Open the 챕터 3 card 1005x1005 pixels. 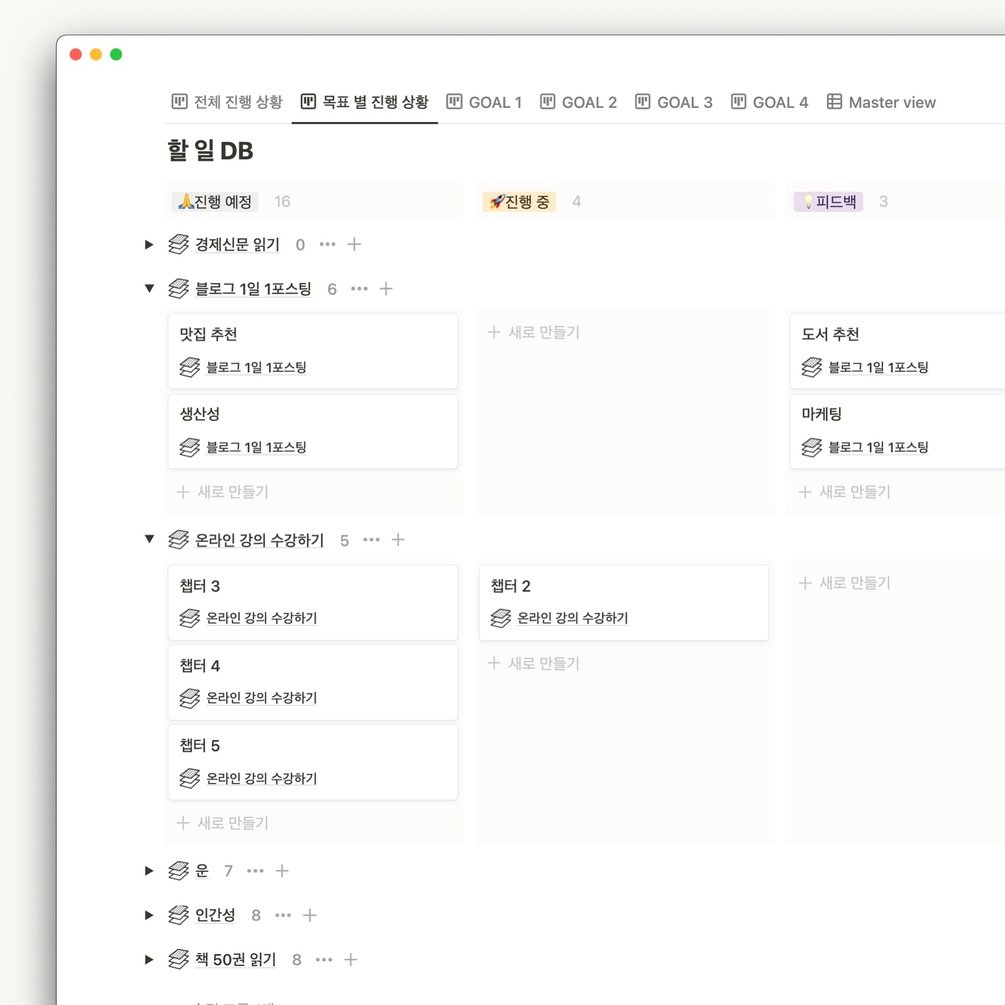tap(313, 602)
